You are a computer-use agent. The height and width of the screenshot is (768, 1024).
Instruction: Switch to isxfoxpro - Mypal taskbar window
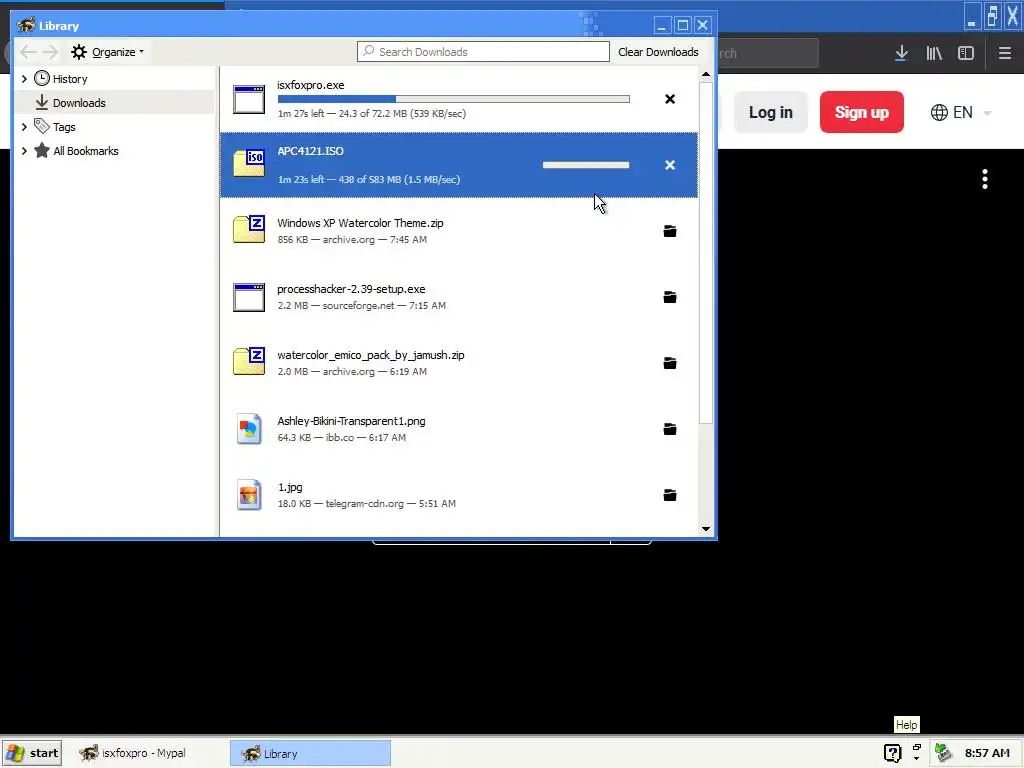point(135,753)
